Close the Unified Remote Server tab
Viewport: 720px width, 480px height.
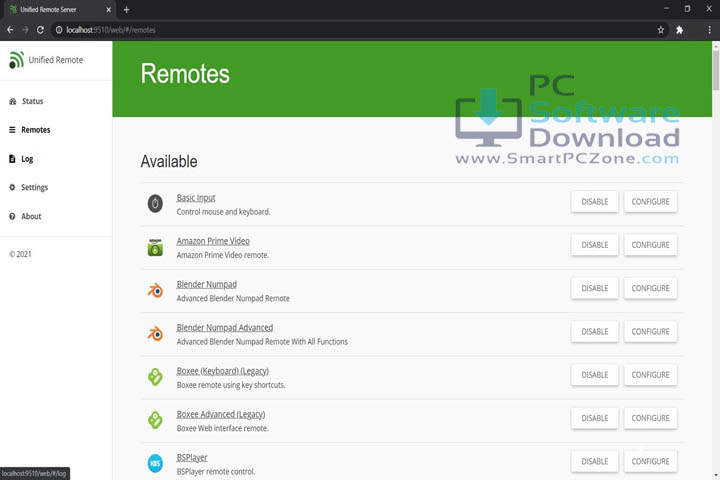pos(108,10)
